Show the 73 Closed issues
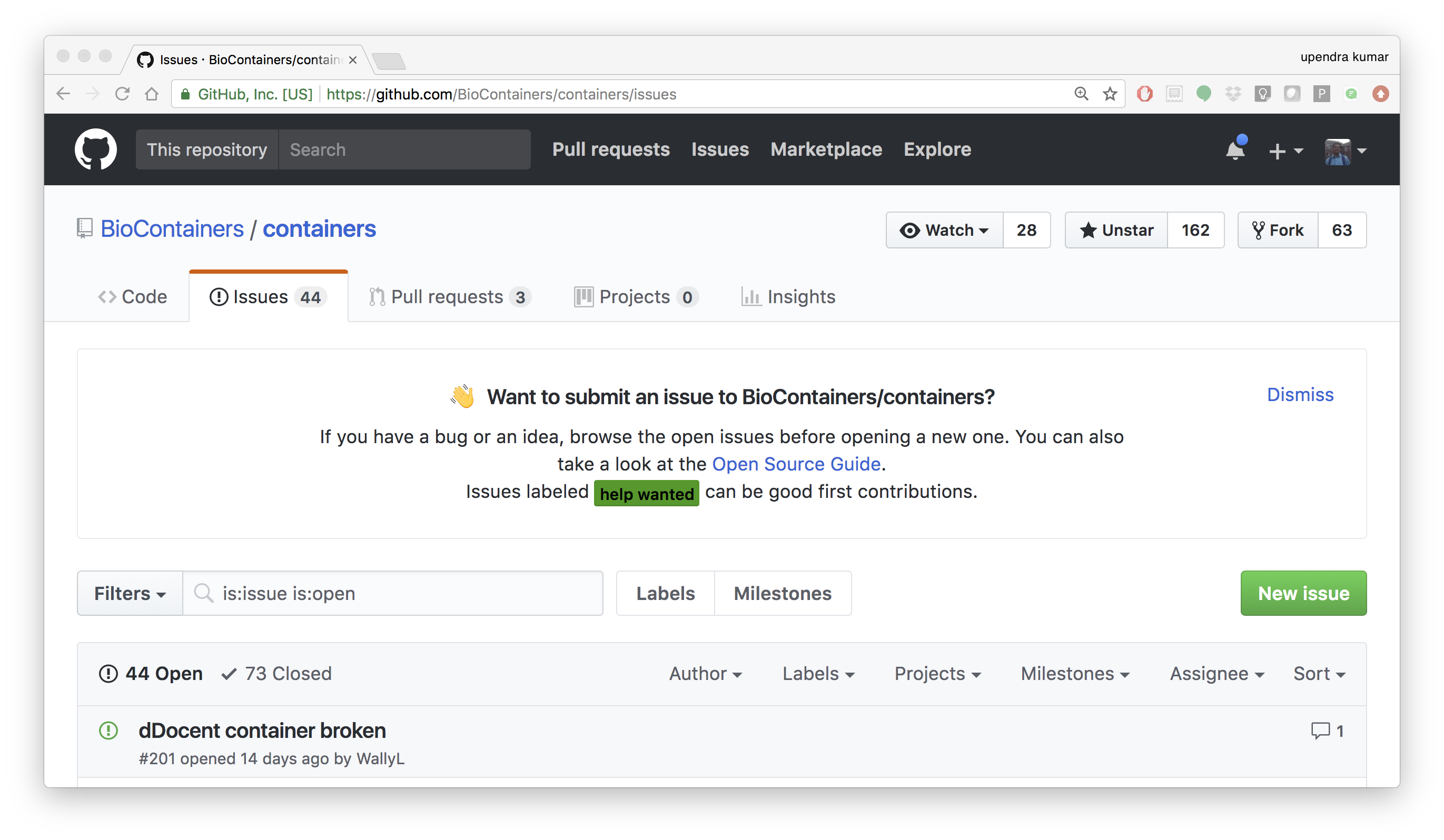1444x840 pixels. click(x=277, y=673)
